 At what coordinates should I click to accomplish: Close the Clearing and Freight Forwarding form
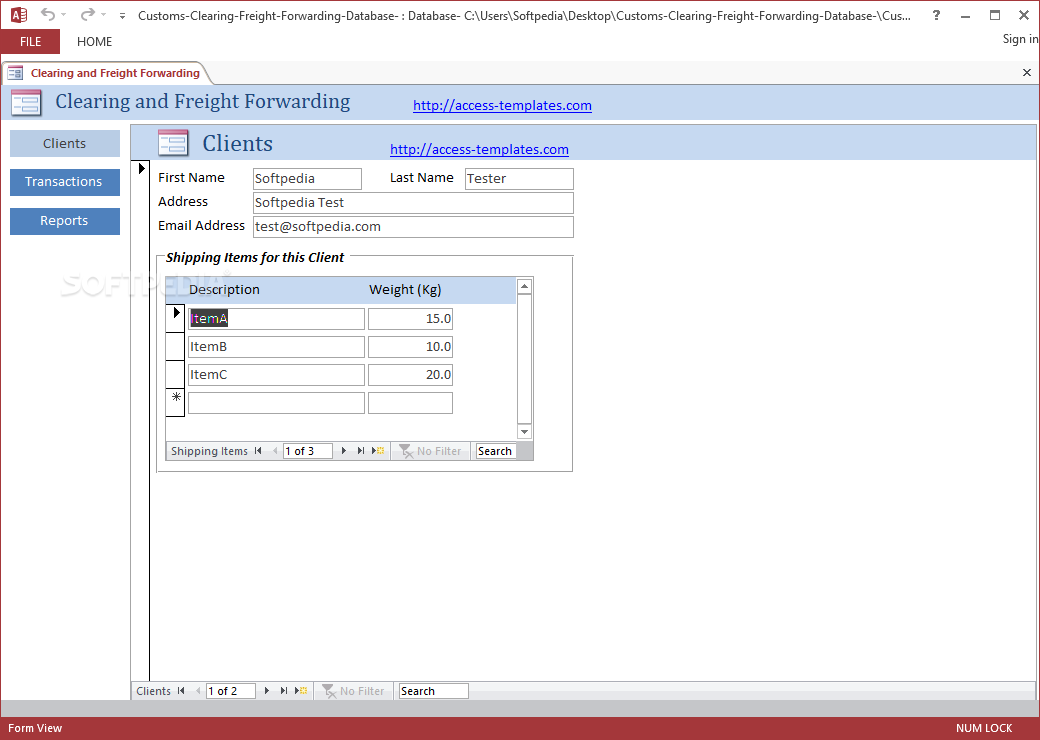pyautogui.click(x=1027, y=73)
